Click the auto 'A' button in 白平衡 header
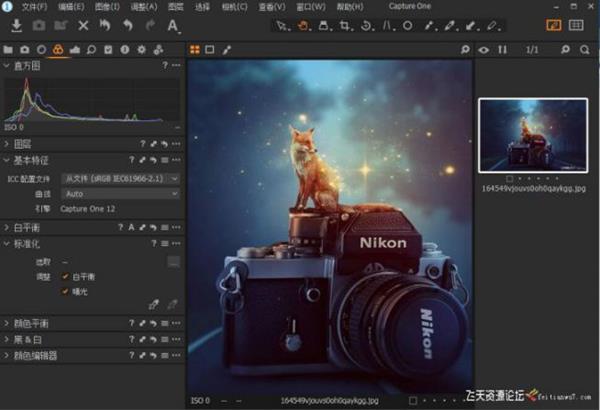Screen dimensions: 600x410 click(x=131, y=228)
